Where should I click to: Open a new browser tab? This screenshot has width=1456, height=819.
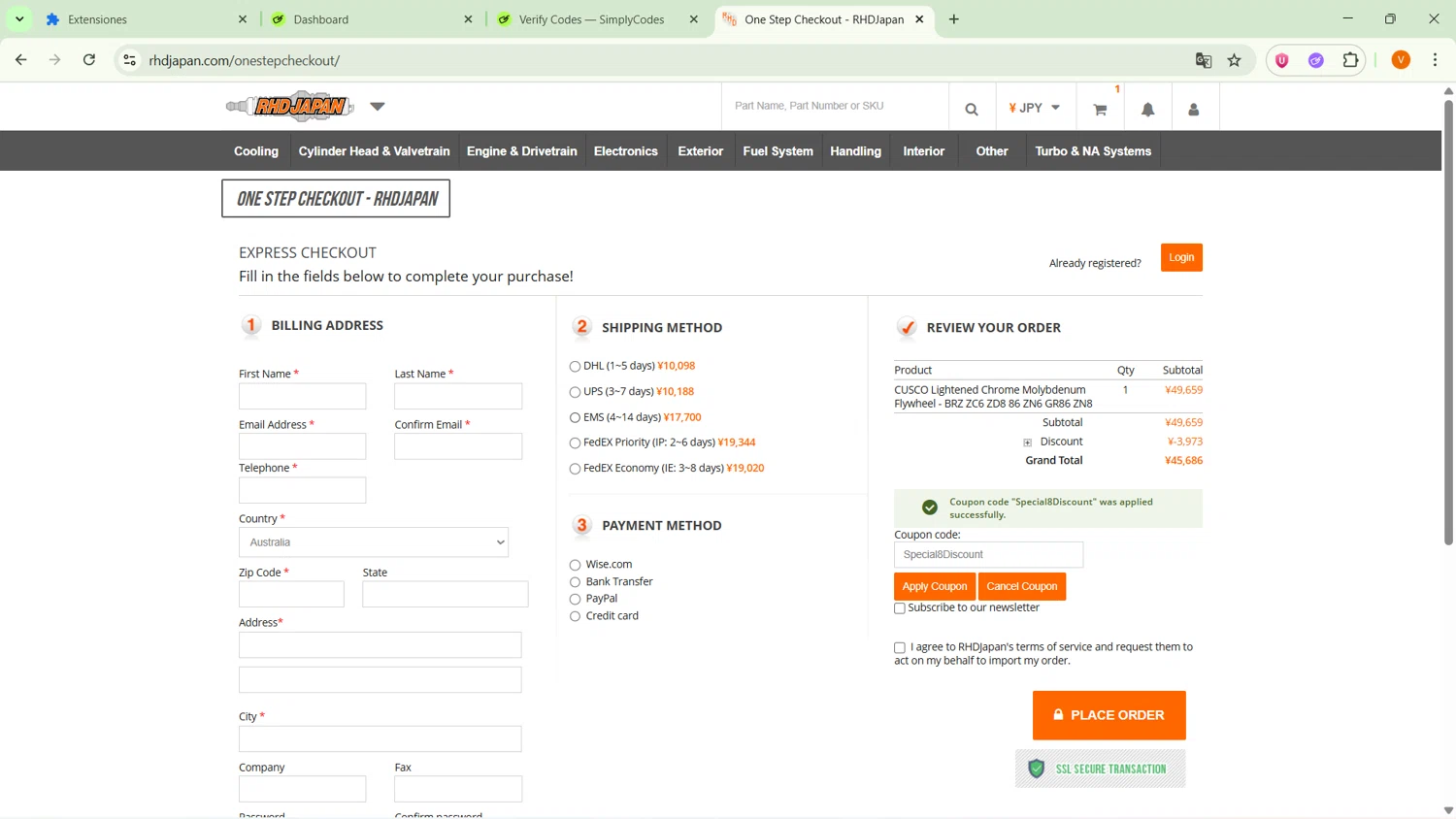[x=954, y=19]
